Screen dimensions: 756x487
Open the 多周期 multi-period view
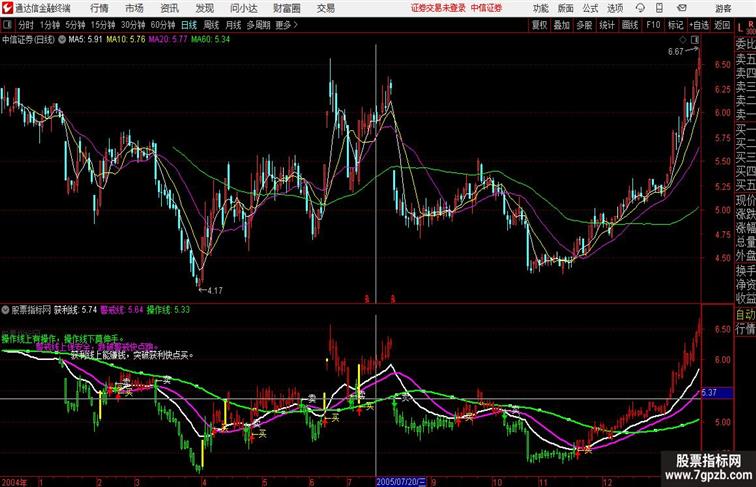pyautogui.click(x=258, y=25)
